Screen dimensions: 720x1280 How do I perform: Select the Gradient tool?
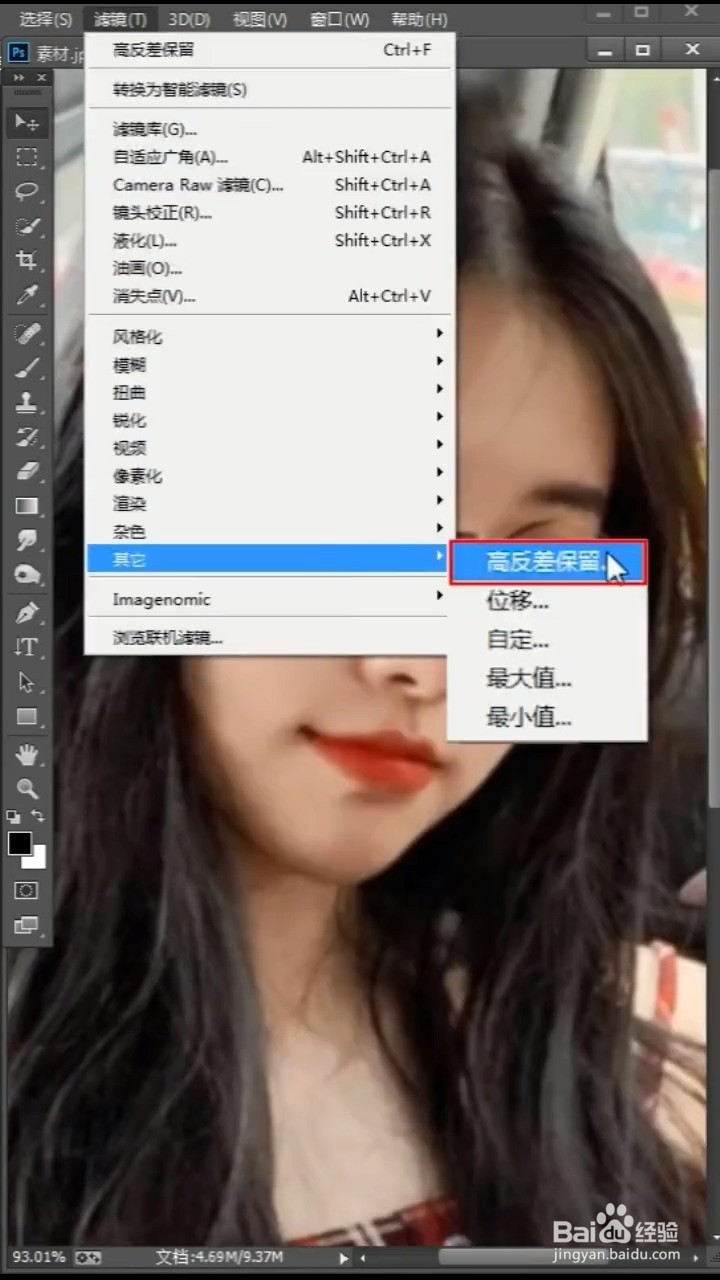(x=27, y=505)
